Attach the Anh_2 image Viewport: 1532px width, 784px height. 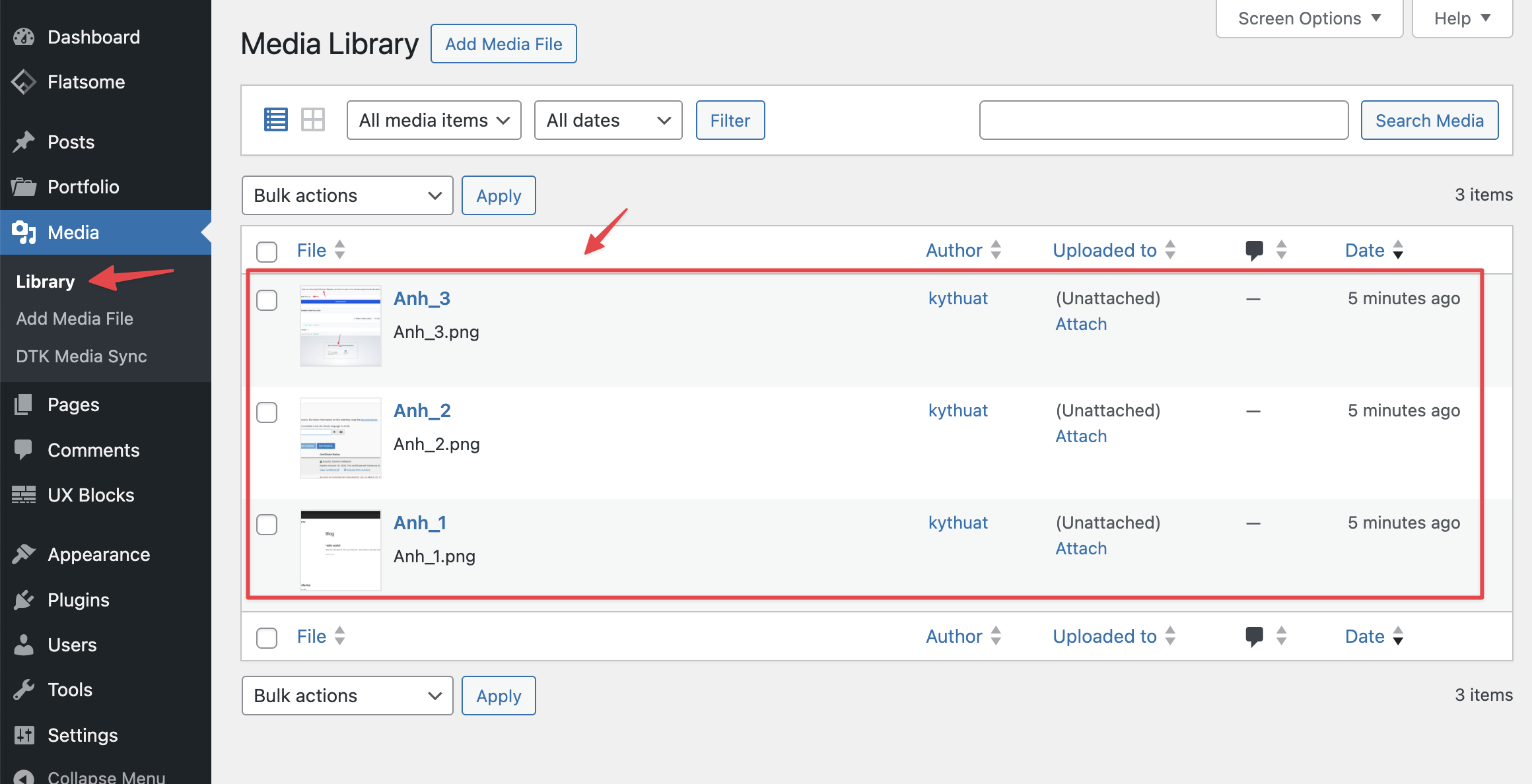point(1080,436)
